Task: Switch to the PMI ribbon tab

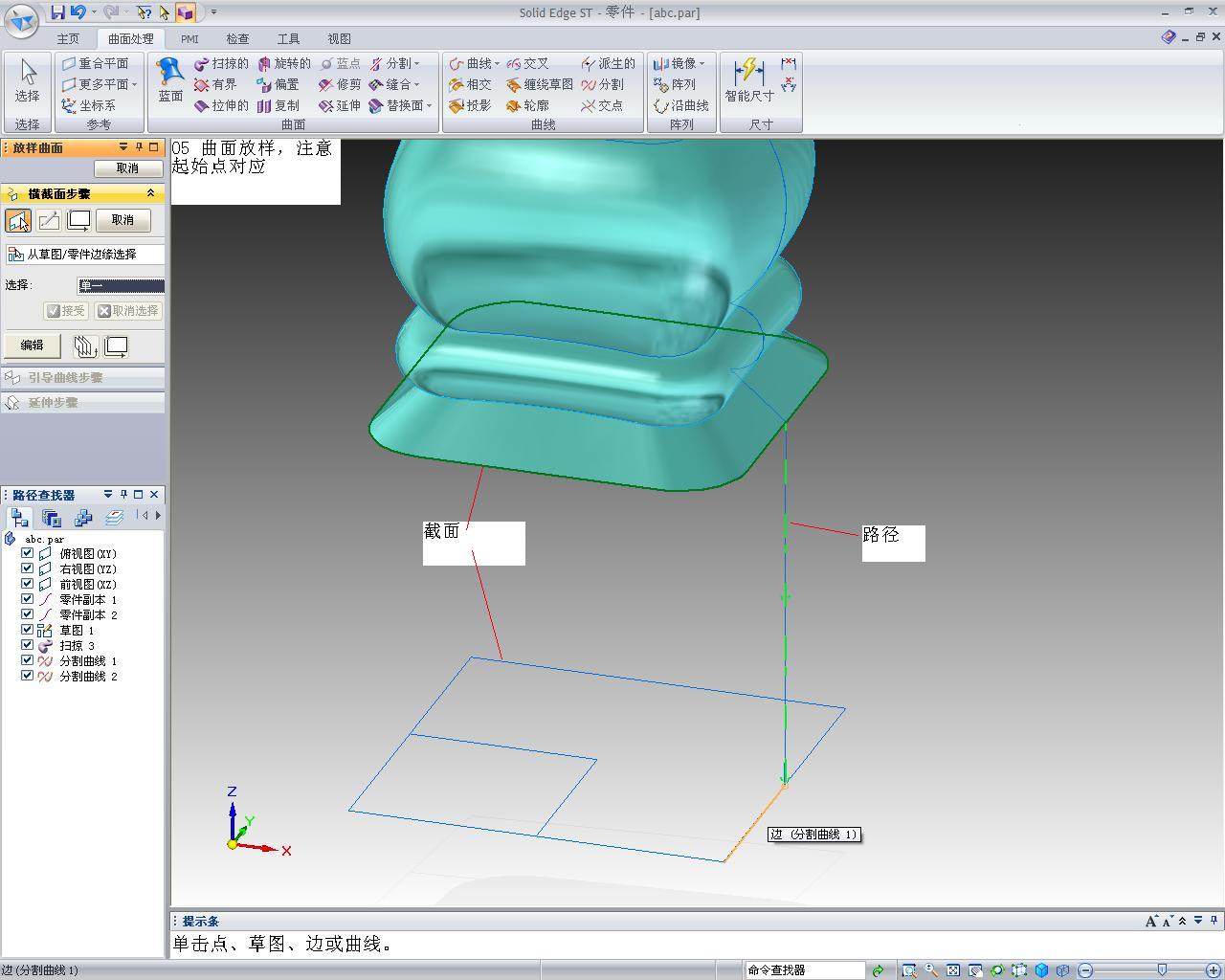Action: (x=189, y=39)
